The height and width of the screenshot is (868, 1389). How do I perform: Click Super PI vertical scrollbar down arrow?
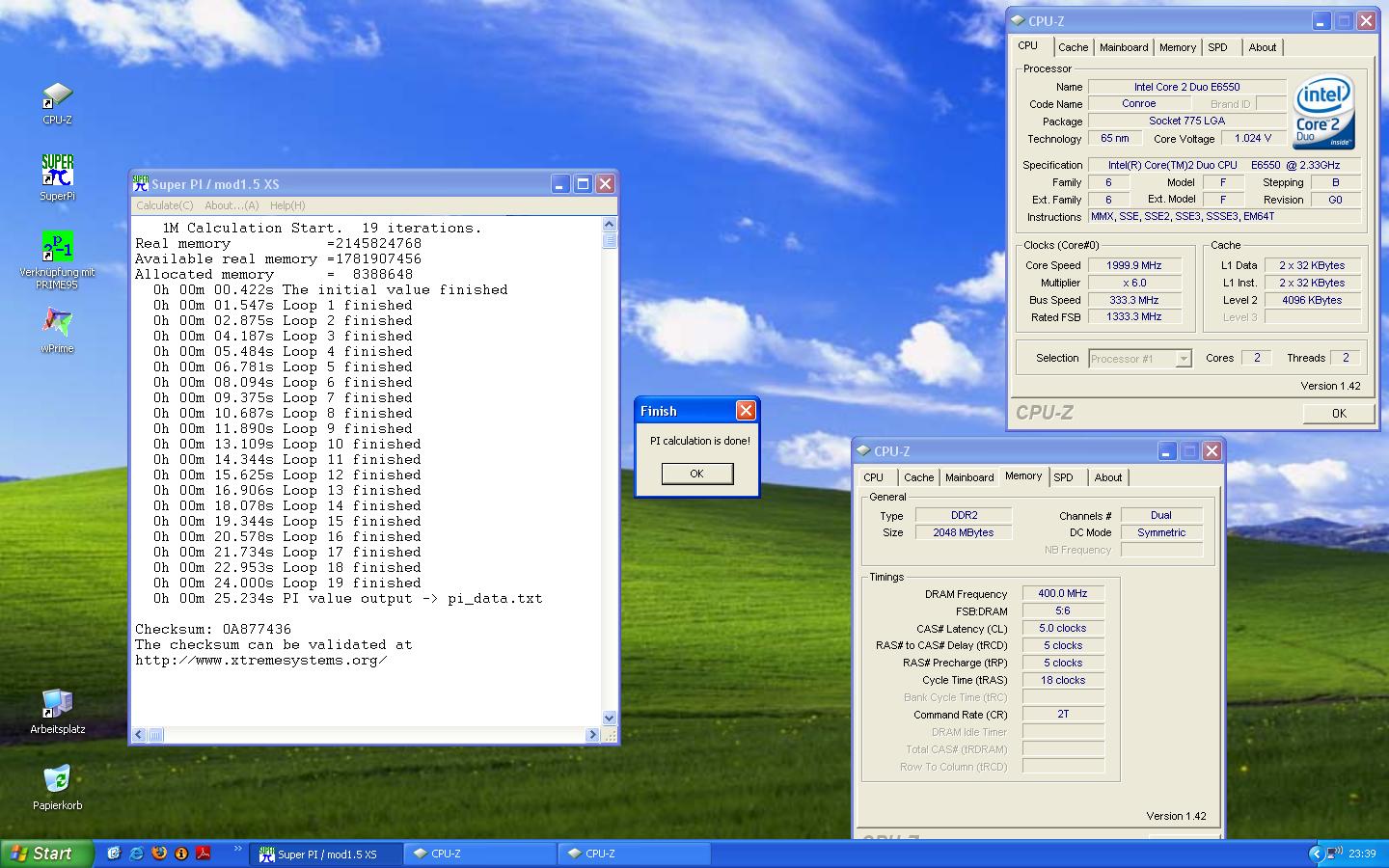tap(609, 719)
